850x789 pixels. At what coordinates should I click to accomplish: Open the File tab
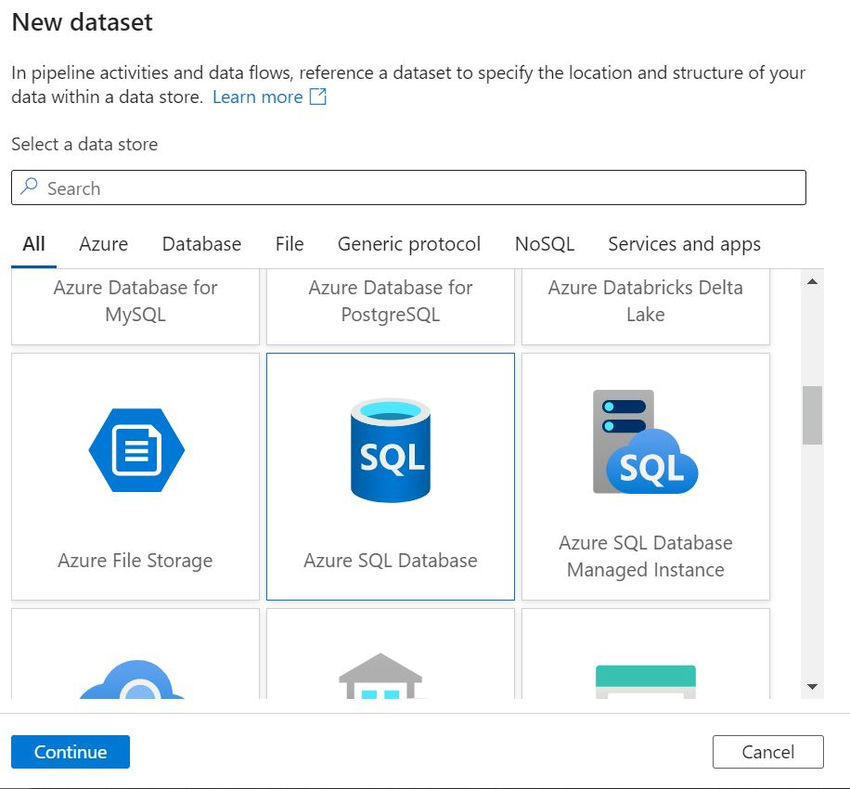[x=289, y=244]
